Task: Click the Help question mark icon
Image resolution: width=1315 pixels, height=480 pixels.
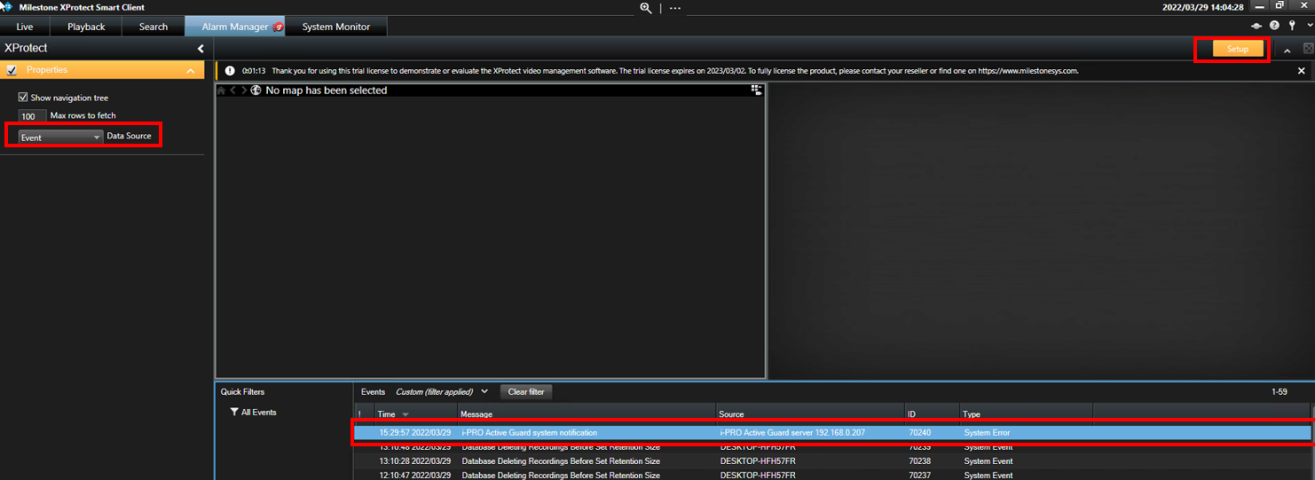Action: coord(1274,26)
